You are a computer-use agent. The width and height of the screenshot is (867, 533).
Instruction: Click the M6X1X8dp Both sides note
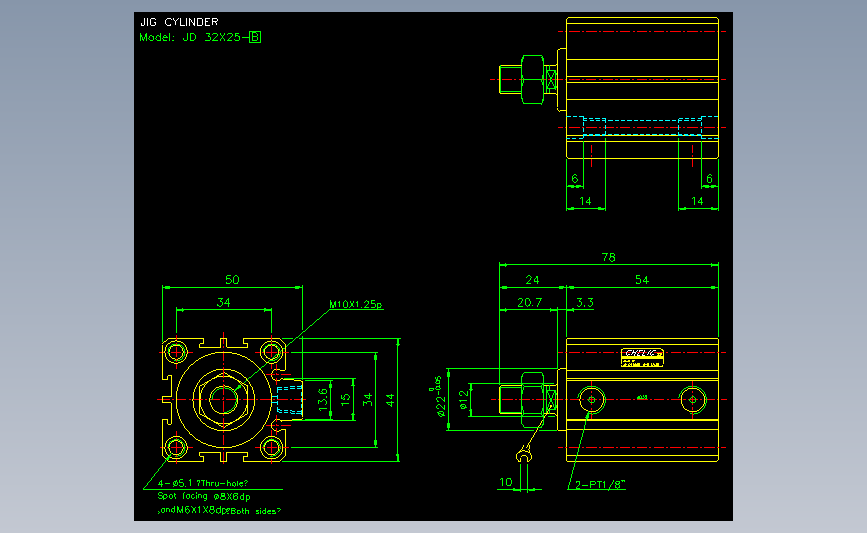click(x=219, y=511)
